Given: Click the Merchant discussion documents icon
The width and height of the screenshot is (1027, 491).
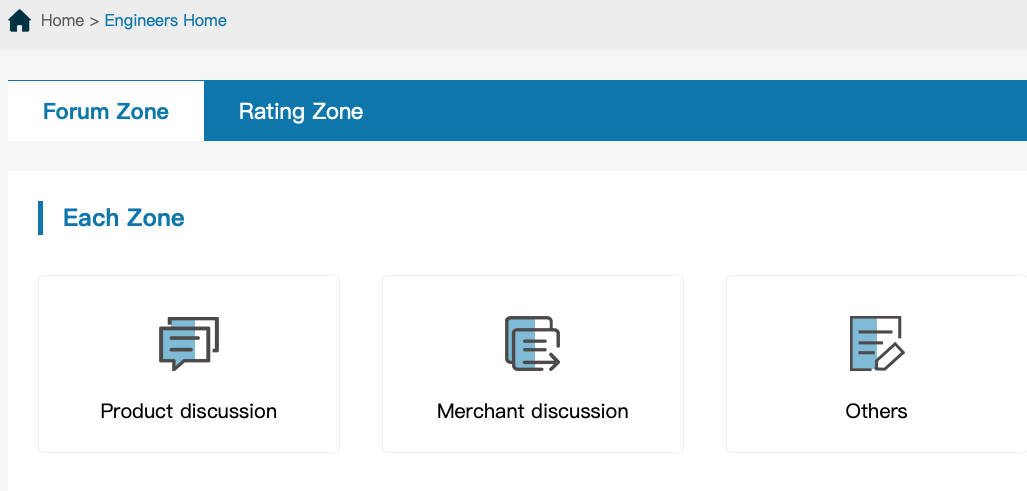Looking at the screenshot, I should tap(532, 344).
